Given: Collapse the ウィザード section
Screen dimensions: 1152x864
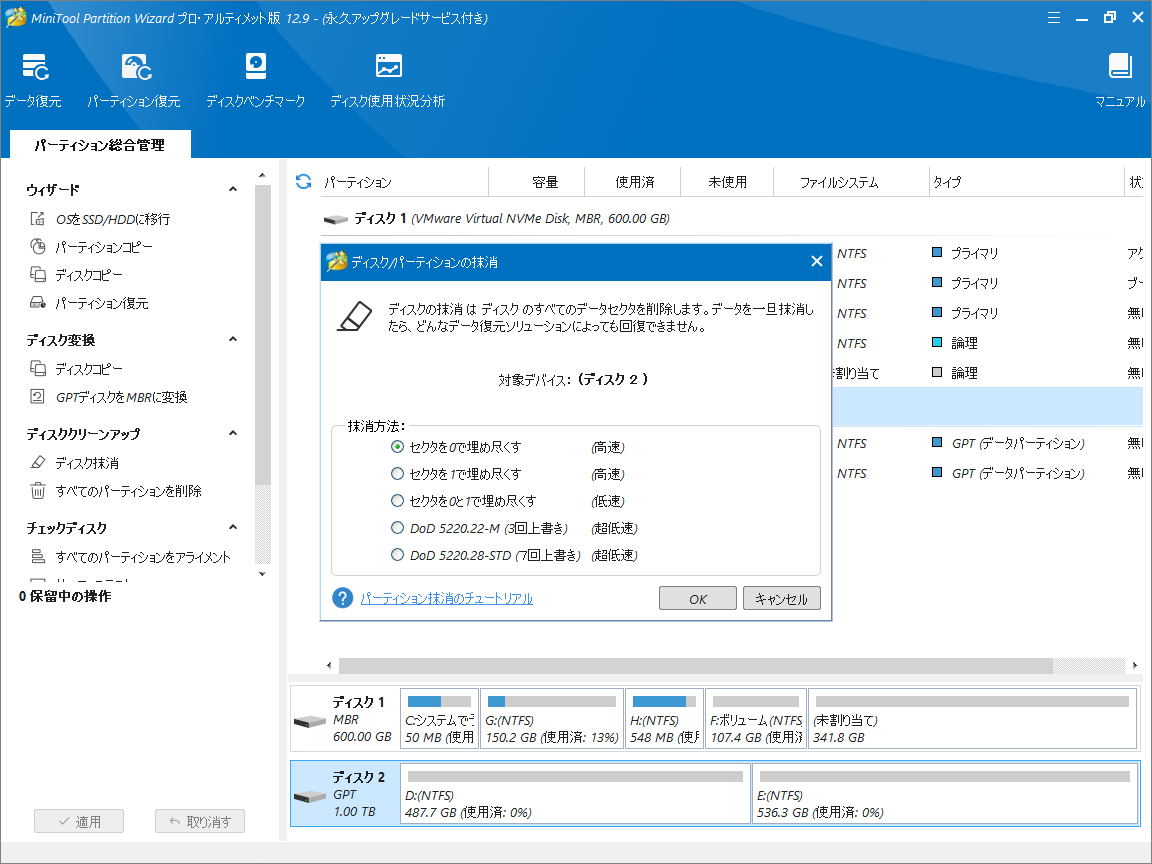Looking at the screenshot, I should [x=233, y=190].
